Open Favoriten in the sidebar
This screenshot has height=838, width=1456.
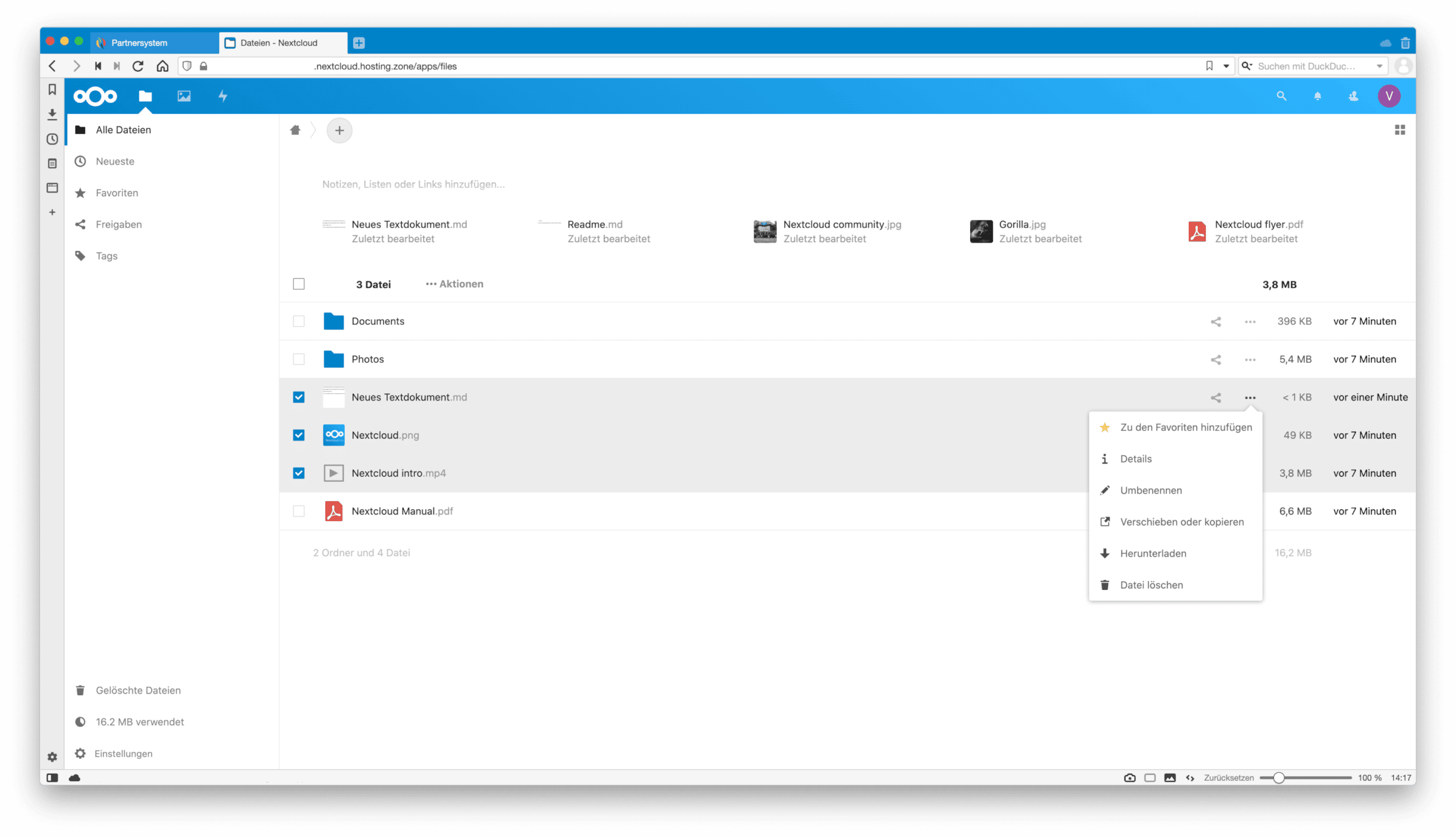point(172,193)
